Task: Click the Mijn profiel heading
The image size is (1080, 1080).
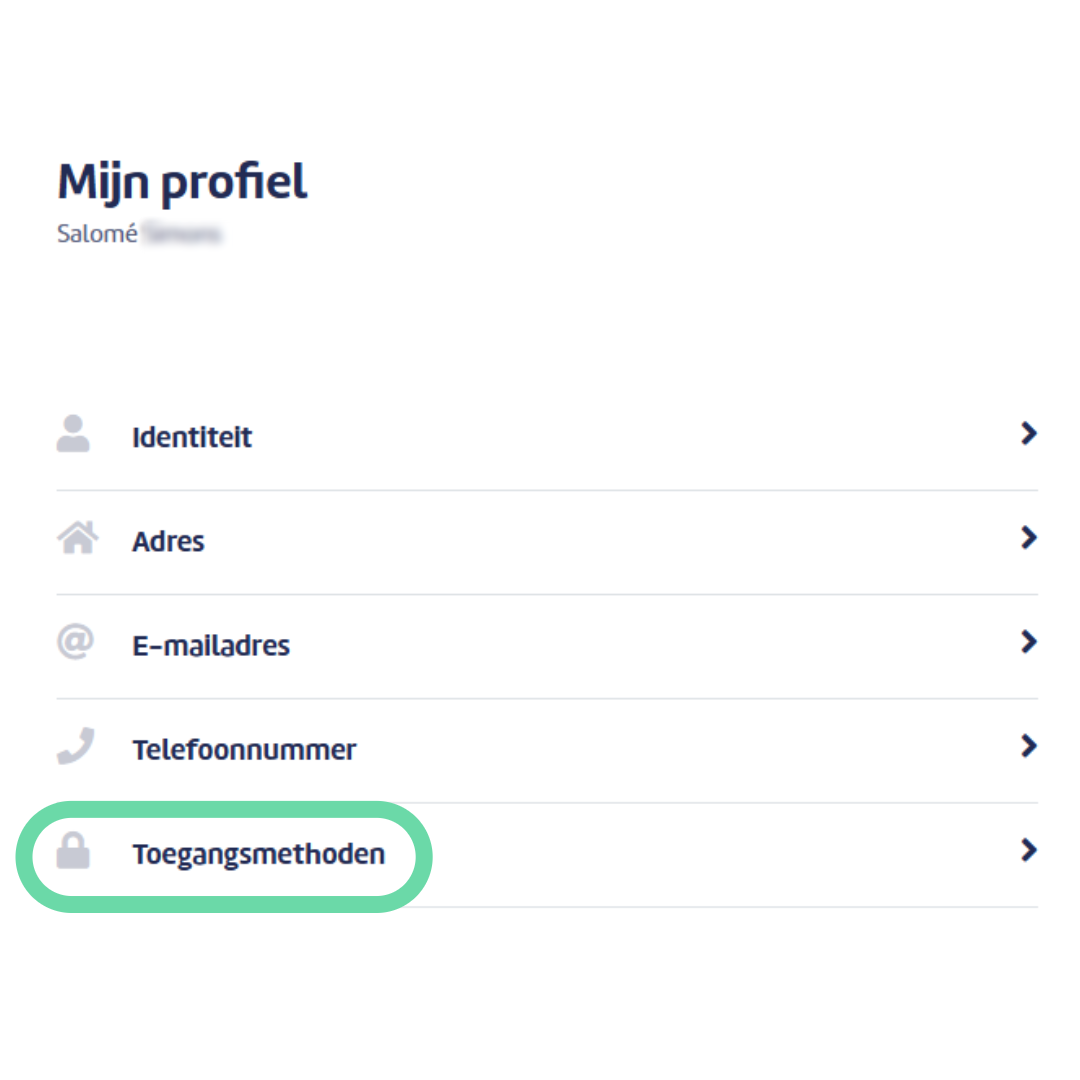Action: (x=183, y=183)
